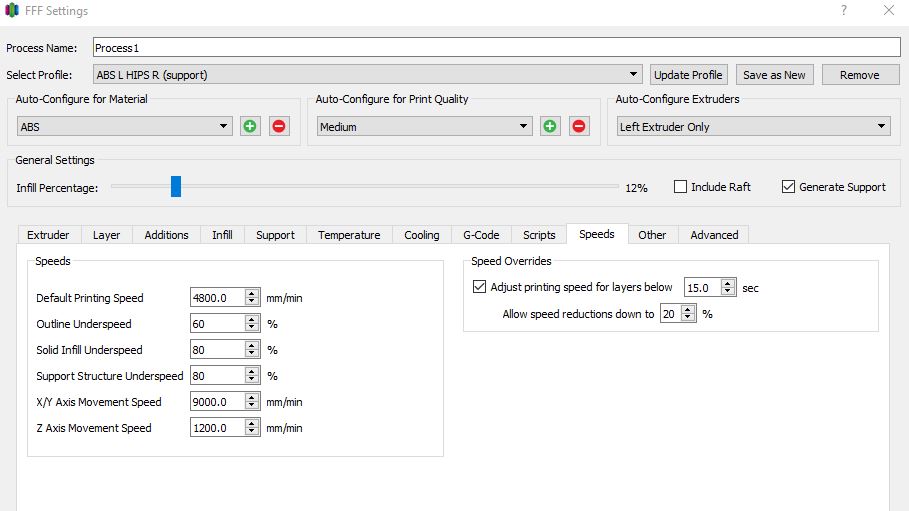This screenshot has height=511, width=909.
Task: Uncheck the Generate Support checkbox
Action: 789,187
